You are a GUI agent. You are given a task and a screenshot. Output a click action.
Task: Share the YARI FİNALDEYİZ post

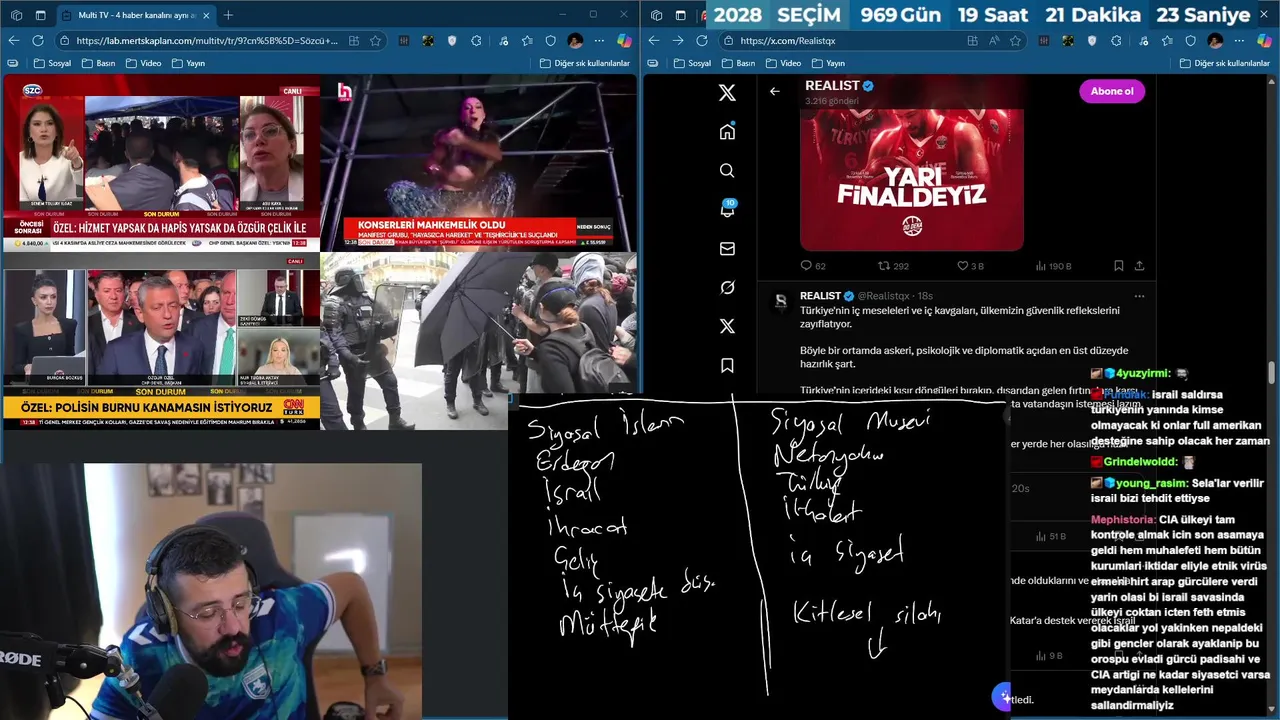coord(1139,266)
